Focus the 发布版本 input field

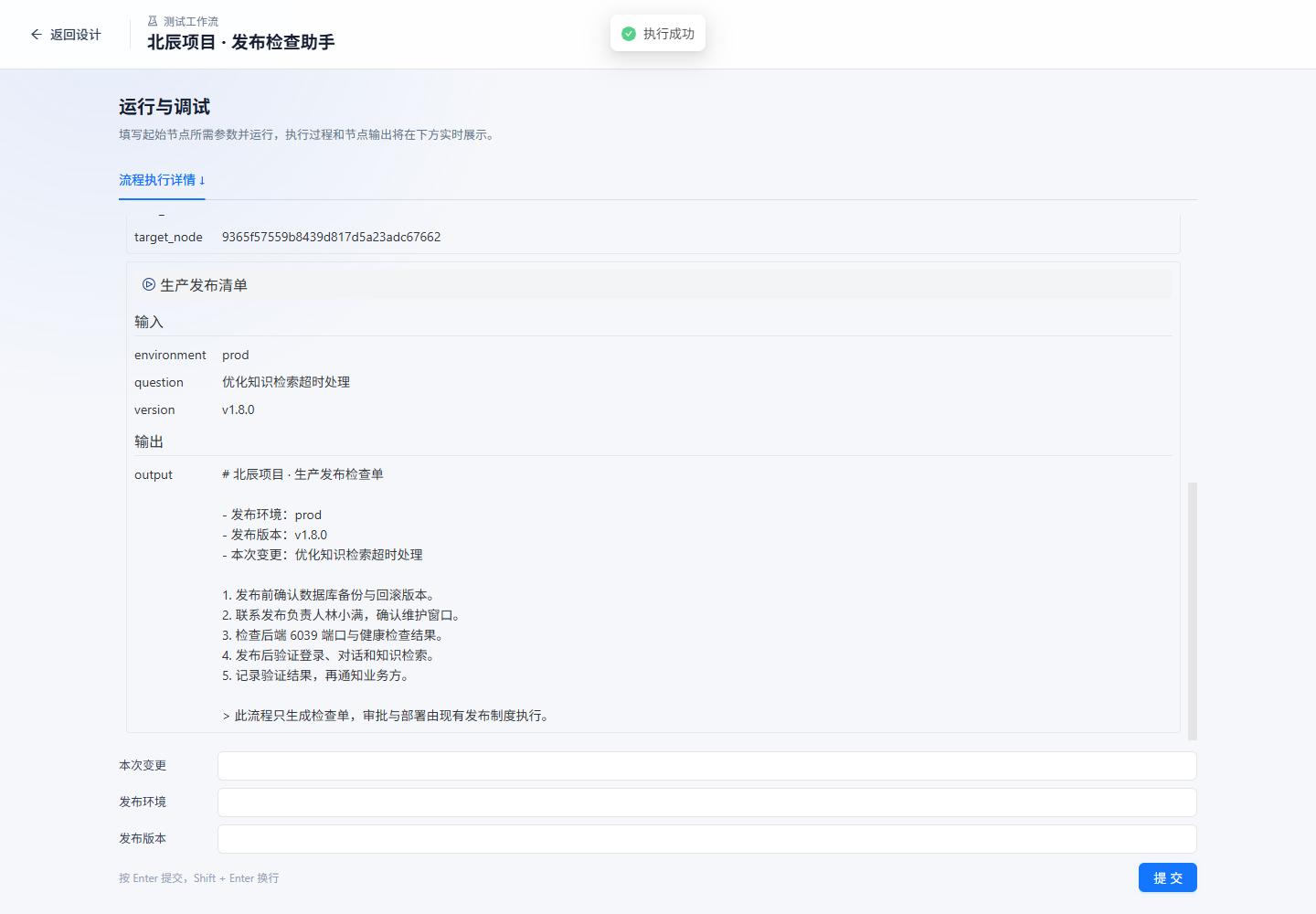click(707, 839)
